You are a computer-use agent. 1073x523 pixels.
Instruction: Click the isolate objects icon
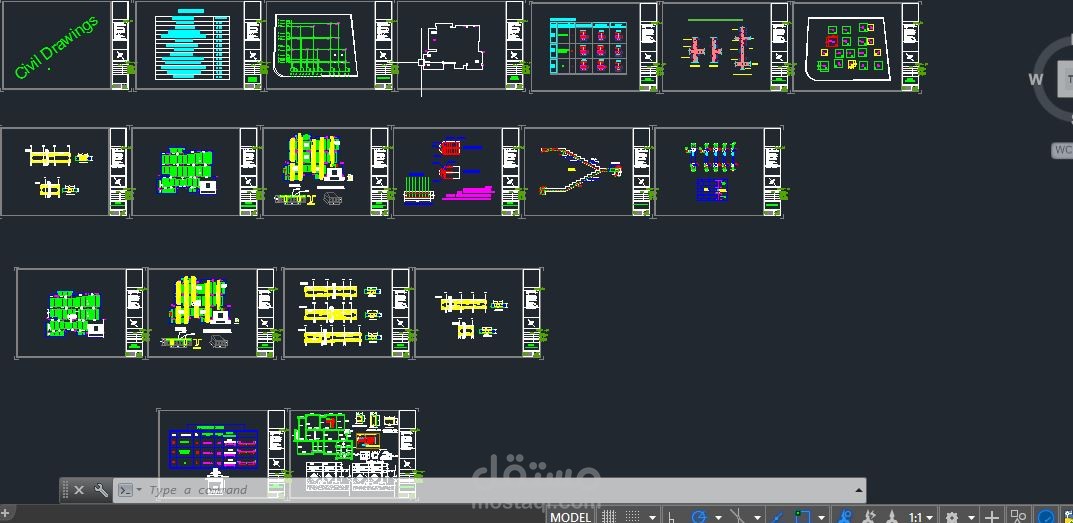click(1019, 517)
